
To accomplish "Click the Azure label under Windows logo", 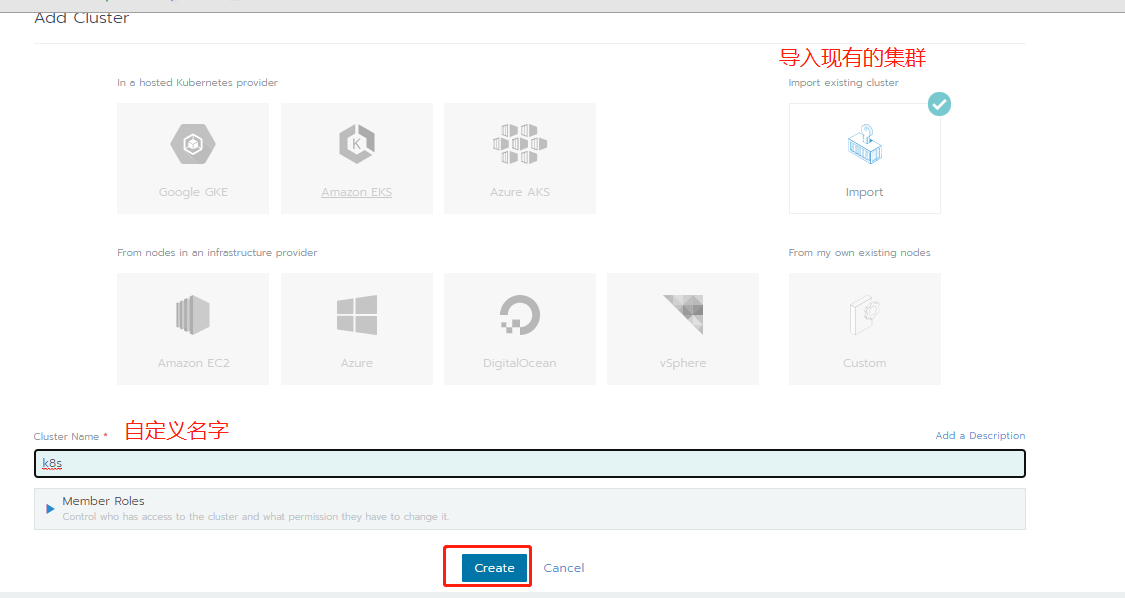I will coord(357,363).
